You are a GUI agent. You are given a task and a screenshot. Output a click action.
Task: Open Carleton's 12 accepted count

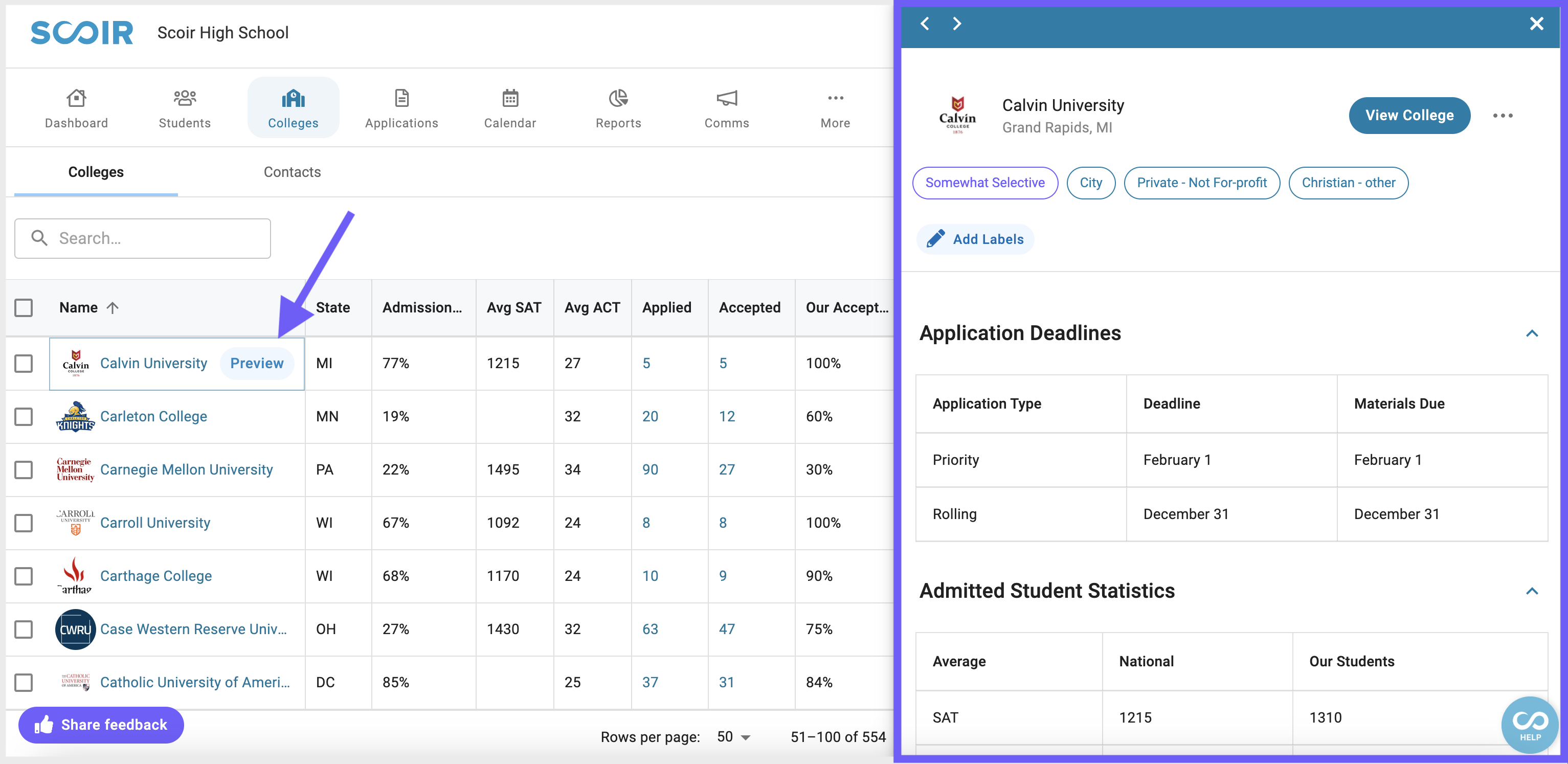tap(727, 416)
